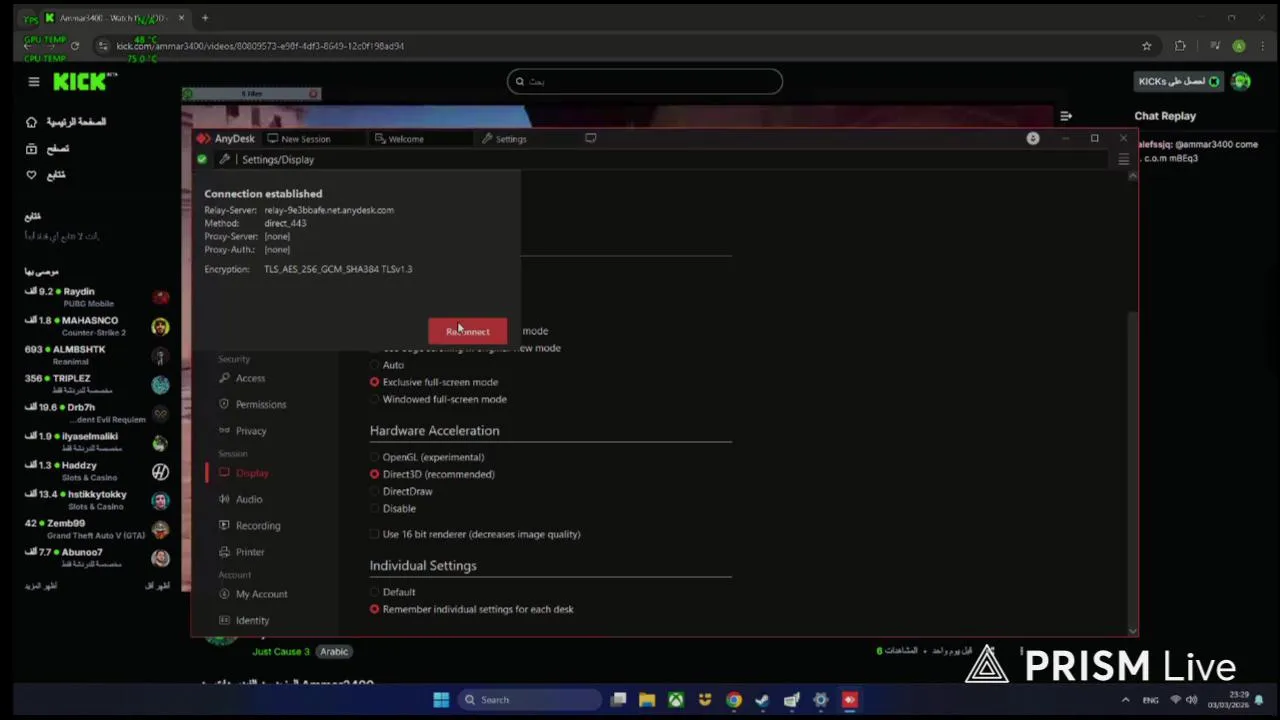Open Steam from the taskbar
This screenshot has height=720, width=1280.
(x=763, y=700)
